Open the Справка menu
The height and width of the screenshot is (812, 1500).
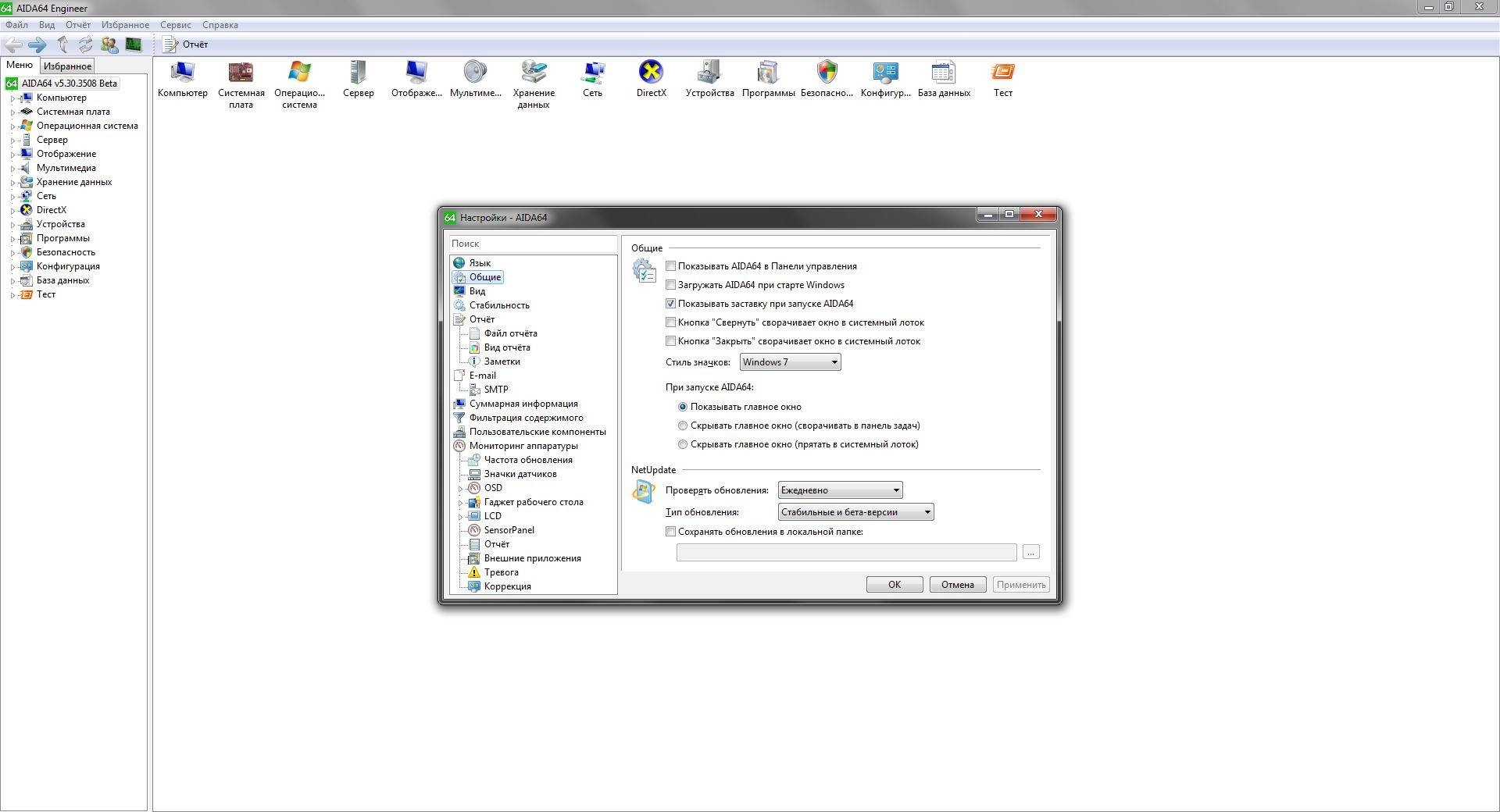point(220,25)
